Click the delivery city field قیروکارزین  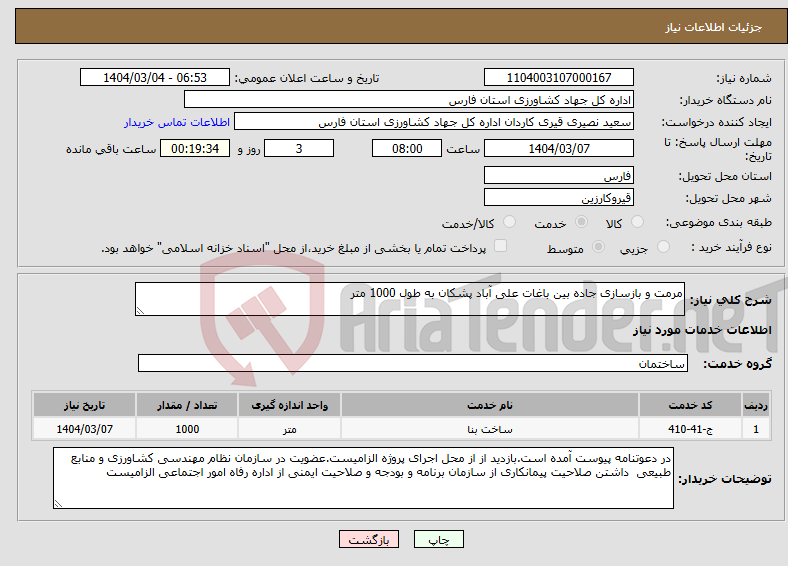[x=559, y=197]
